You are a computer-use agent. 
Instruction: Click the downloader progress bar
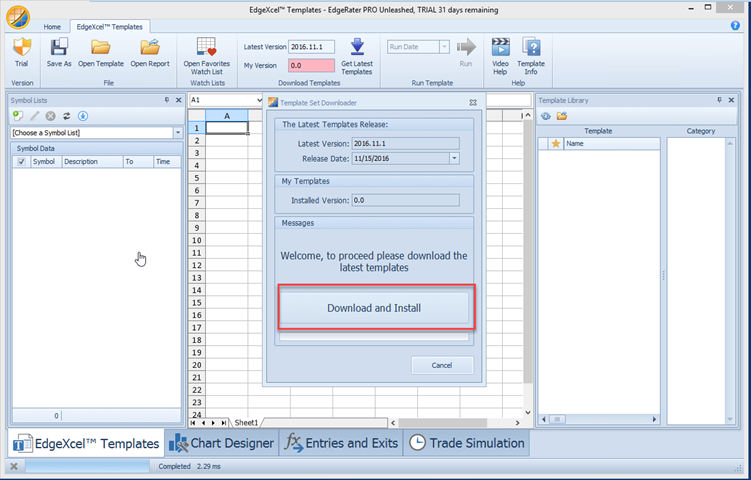tap(374, 337)
